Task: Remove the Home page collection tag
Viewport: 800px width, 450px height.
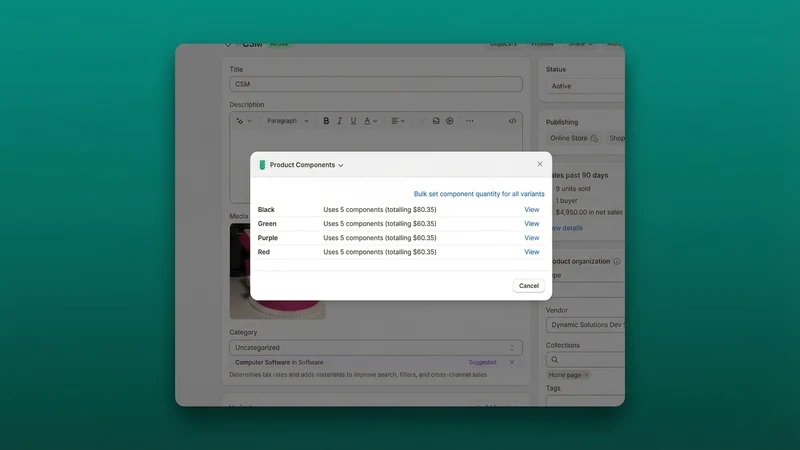Action: point(587,375)
